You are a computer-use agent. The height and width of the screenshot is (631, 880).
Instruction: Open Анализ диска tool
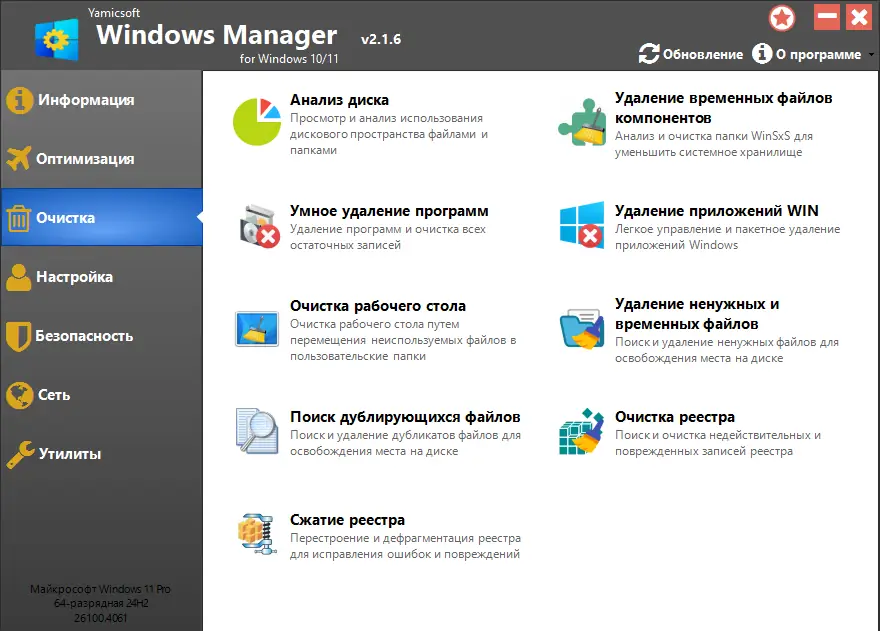[x=339, y=100]
